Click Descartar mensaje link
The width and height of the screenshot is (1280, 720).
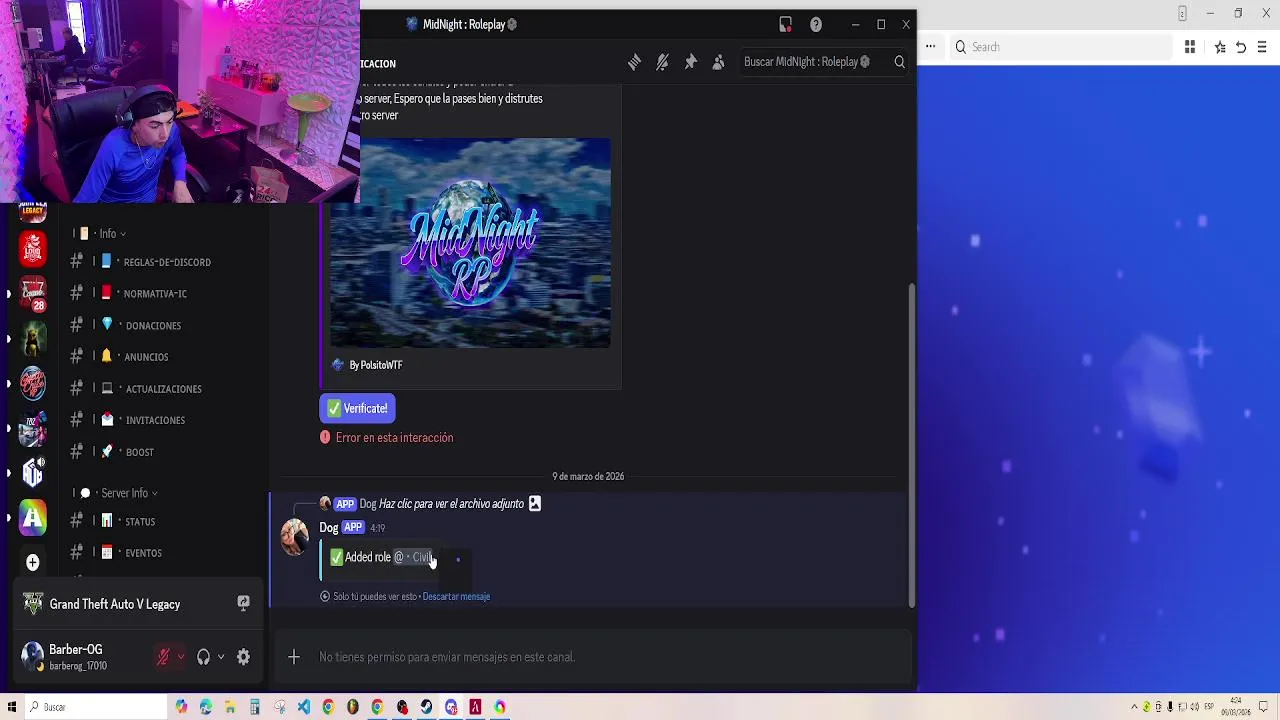pos(456,597)
